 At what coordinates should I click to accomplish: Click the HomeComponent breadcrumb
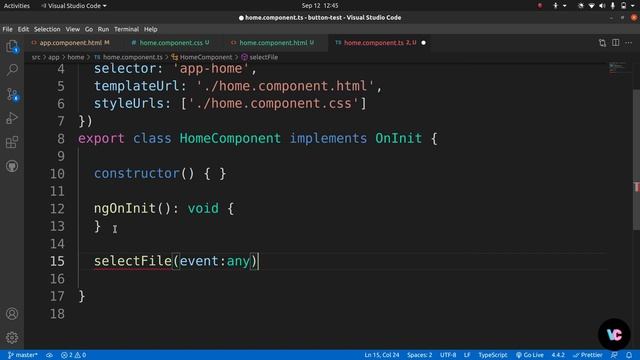coord(202,57)
